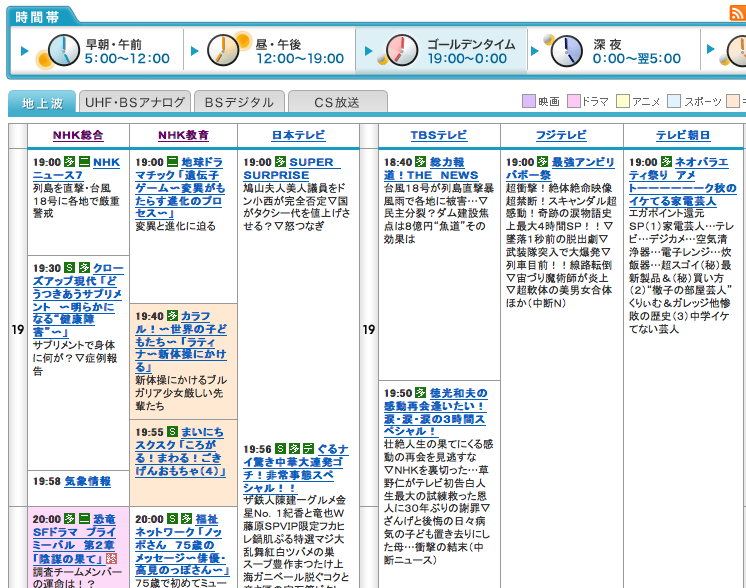Viewport: 746px width, 588px height.
Task: Click the red icon after 「陰謀の果て」
Action: tap(111, 558)
